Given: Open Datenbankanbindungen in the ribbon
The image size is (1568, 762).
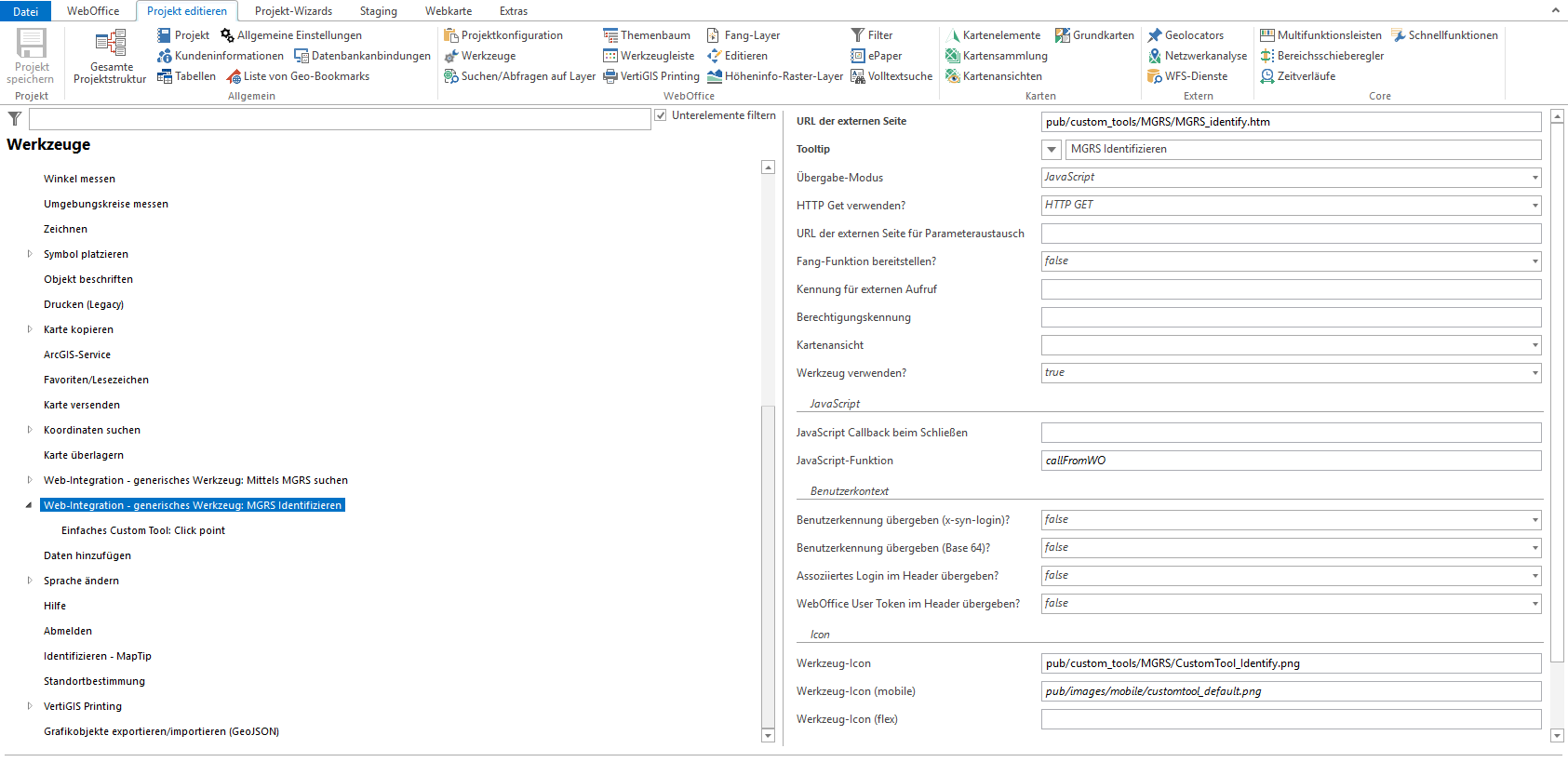Looking at the screenshot, I should click(362, 56).
